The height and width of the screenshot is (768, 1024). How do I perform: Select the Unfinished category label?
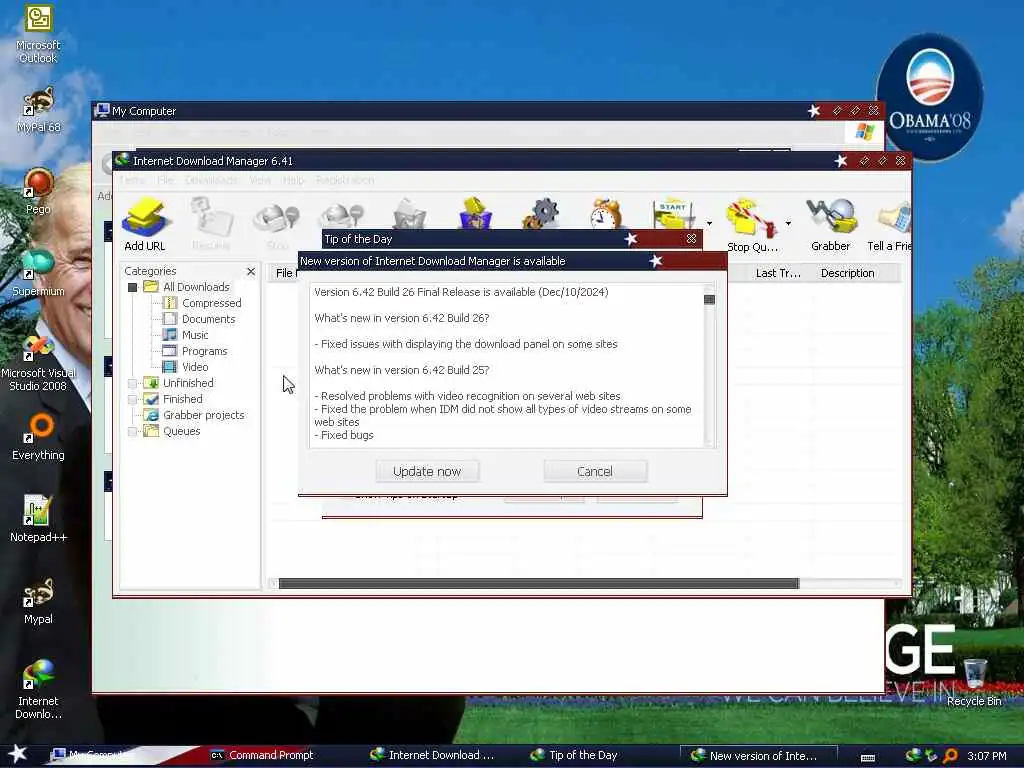(188, 383)
